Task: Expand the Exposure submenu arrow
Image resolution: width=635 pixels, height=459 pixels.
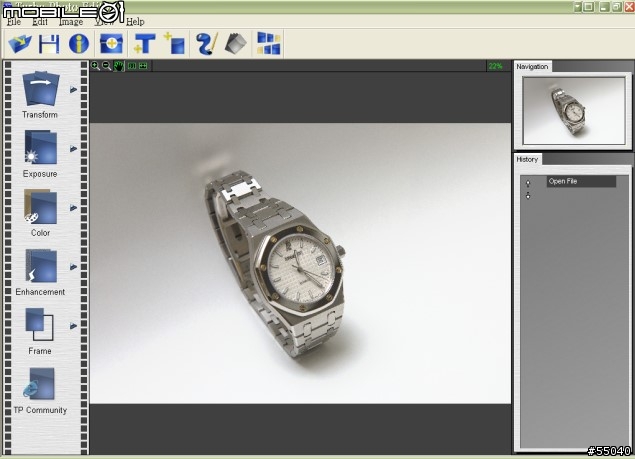Action: [73, 149]
